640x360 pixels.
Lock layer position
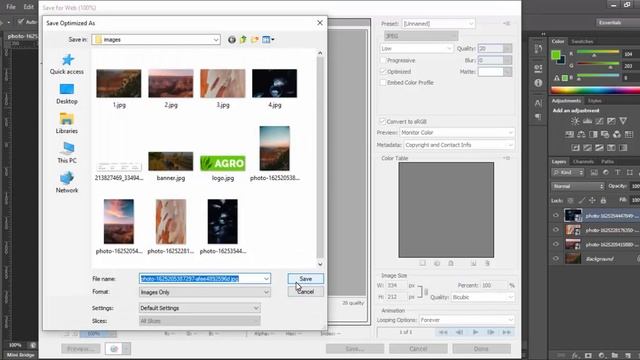coord(592,200)
